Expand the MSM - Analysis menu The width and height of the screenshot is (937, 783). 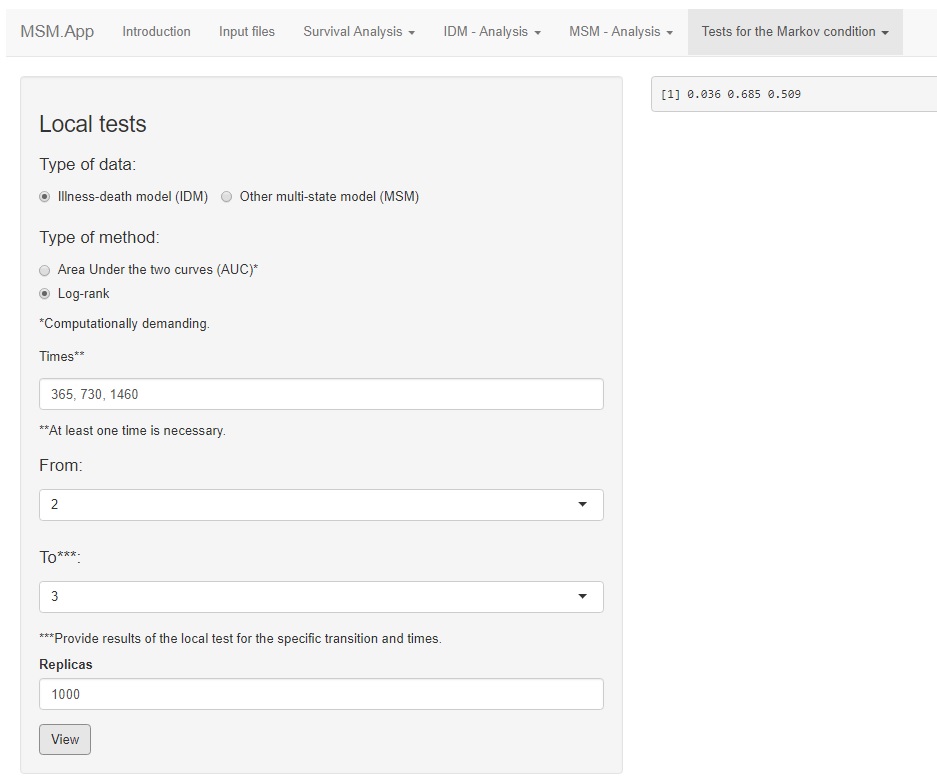click(x=621, y=32)
